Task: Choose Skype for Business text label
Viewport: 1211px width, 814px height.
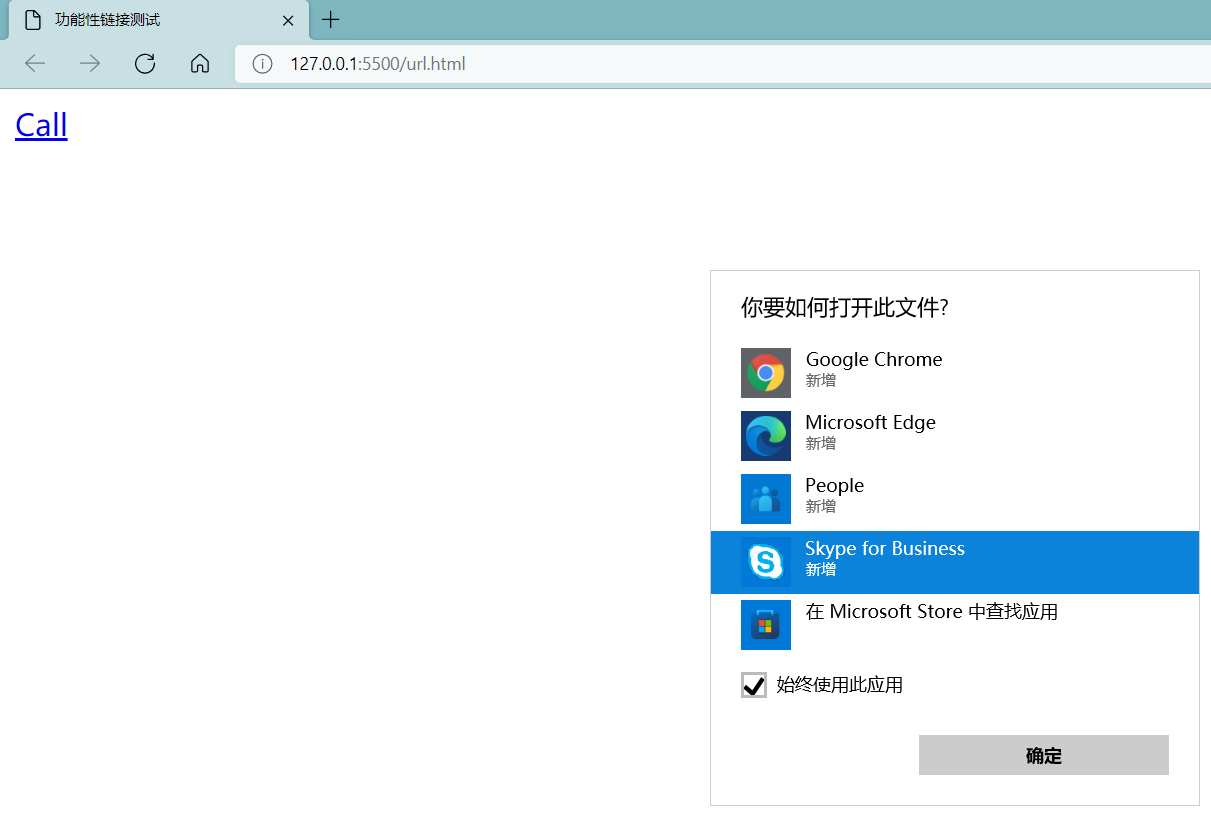Action: [885, 548]
